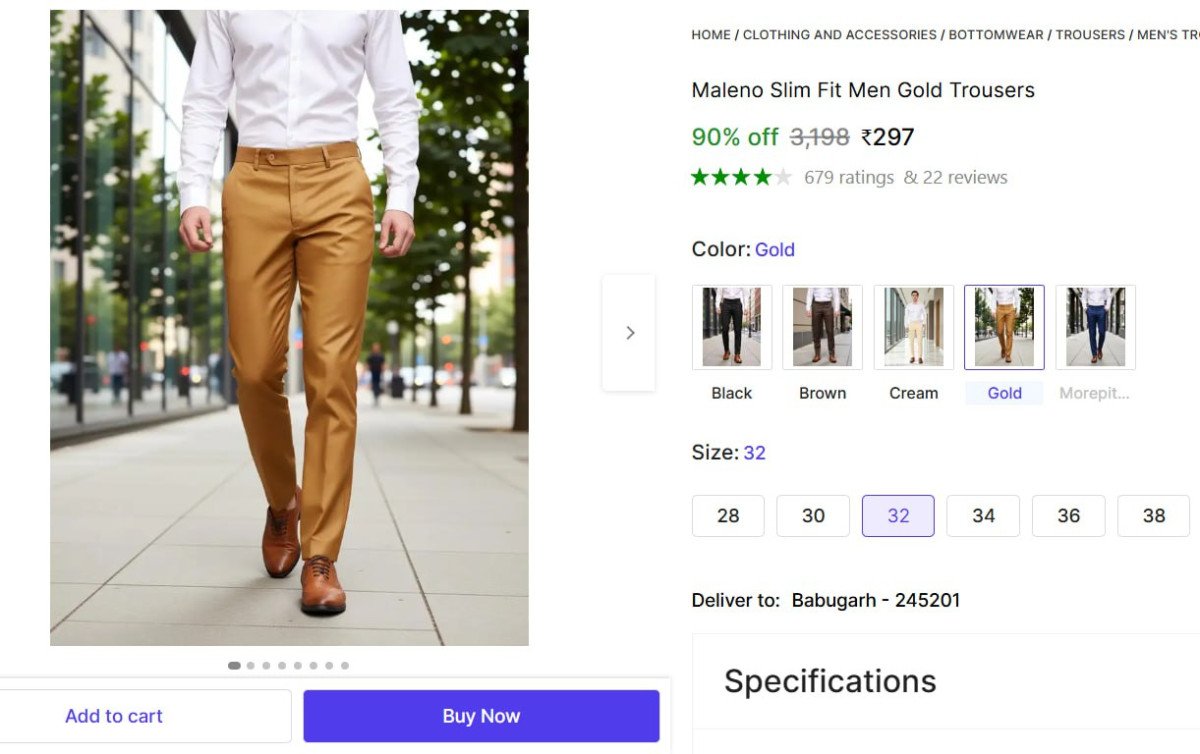Select size 30
The image size is (1200, 754).
coord(813,516)
